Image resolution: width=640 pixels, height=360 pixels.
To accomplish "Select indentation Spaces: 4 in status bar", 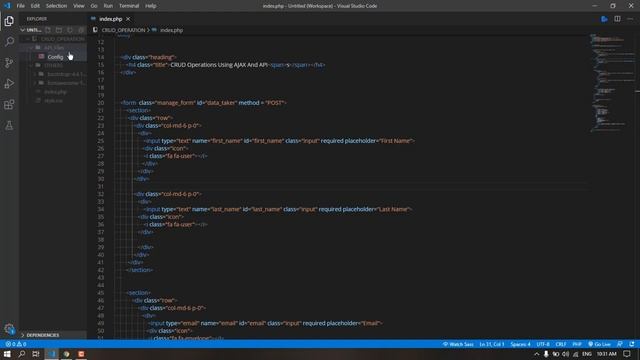I will [520, 344].
